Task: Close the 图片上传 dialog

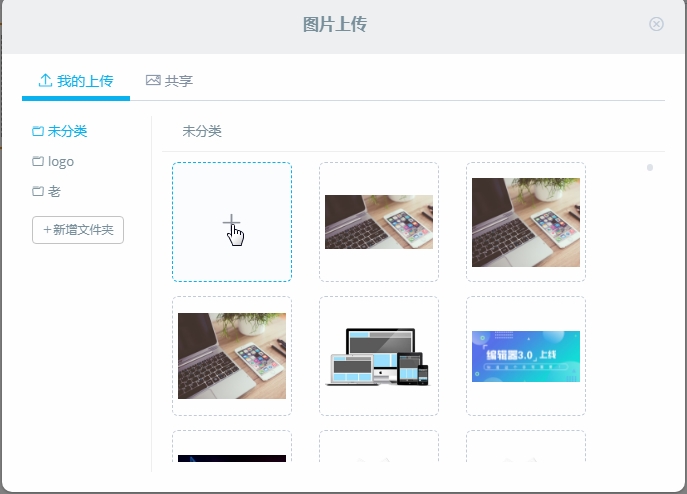Action: pyautogui.click(x=656, y=24)
